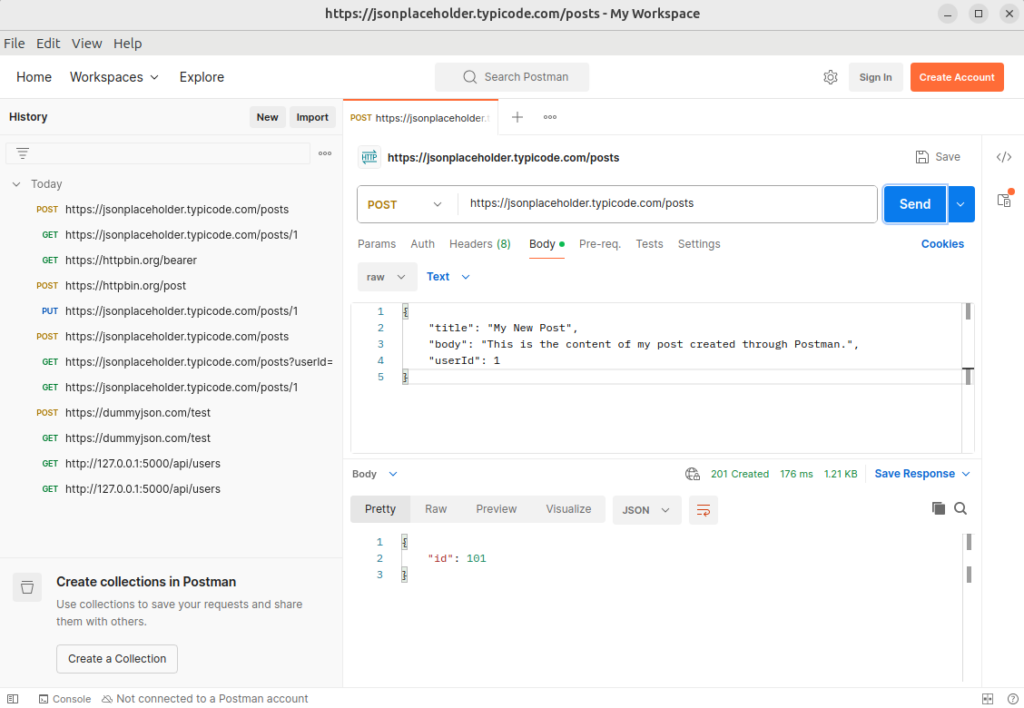
Task: Open the history filter icon
Action: 22,153
